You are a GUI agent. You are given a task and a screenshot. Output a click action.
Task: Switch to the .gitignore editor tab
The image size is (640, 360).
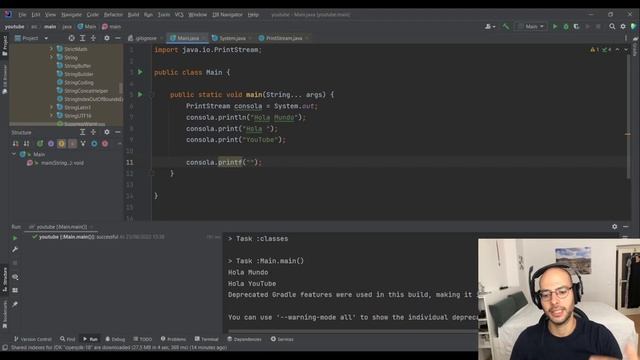tap(145, 38)
